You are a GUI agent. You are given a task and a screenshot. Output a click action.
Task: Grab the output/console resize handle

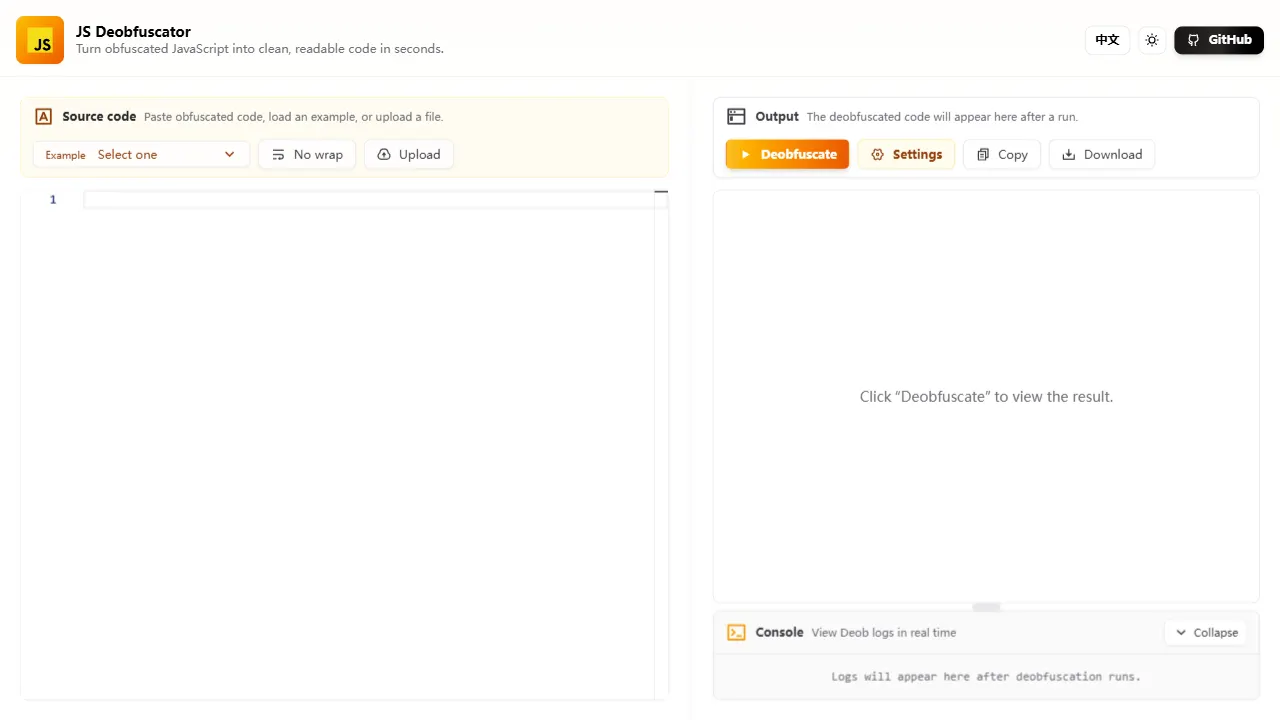point(986,607)
